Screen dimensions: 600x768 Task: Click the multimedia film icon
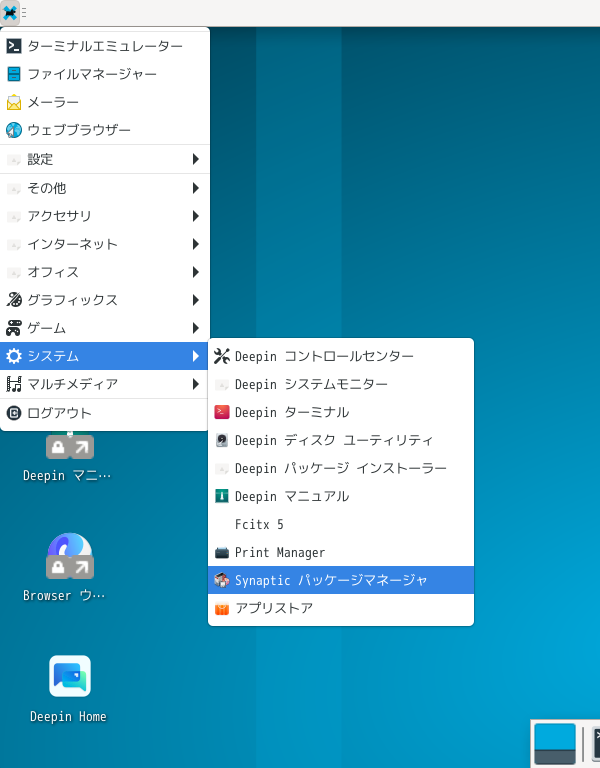point(14,384)
